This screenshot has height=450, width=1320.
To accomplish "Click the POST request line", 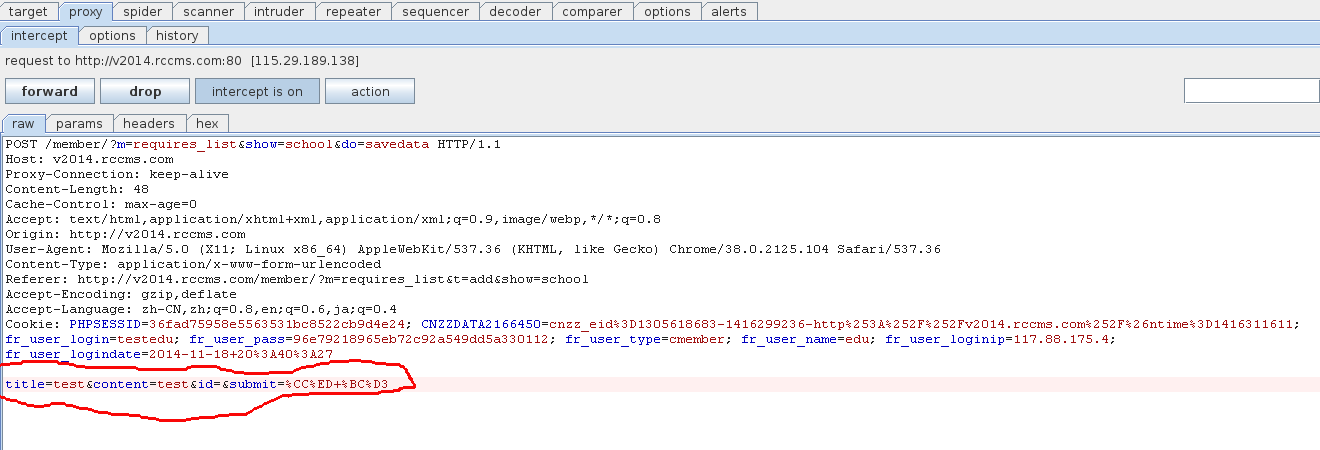I will point(253,144).
